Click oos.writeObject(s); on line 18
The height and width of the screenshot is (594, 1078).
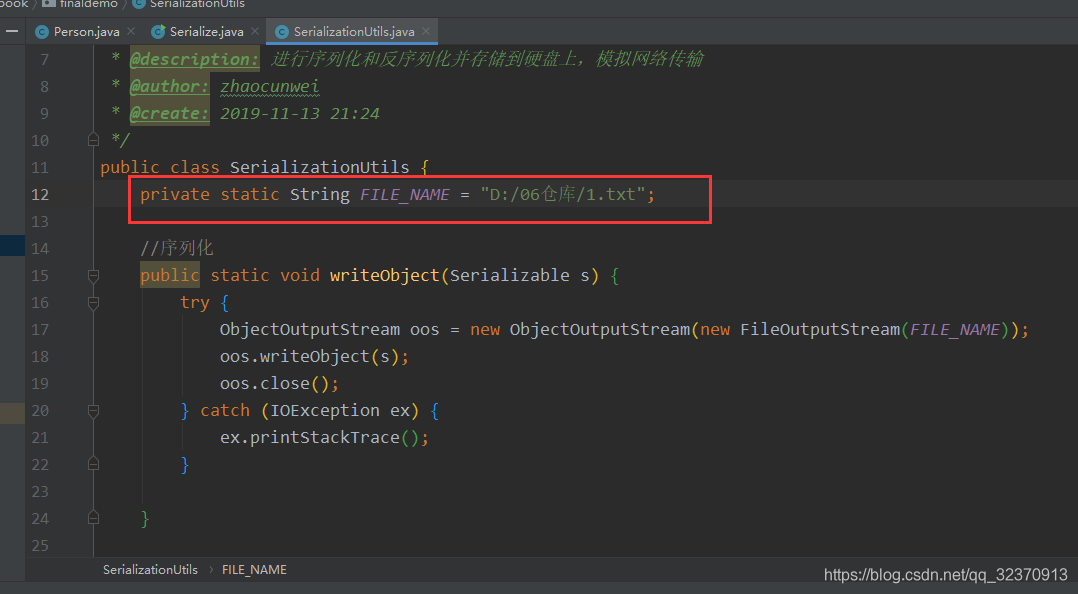(x=314, y=357)
